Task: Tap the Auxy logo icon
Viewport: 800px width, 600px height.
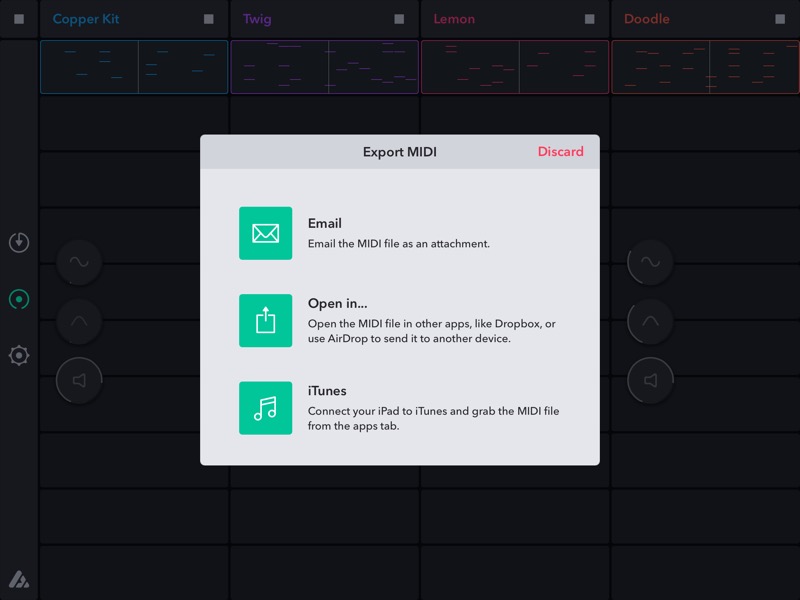Action: click(x=19, y=579)
